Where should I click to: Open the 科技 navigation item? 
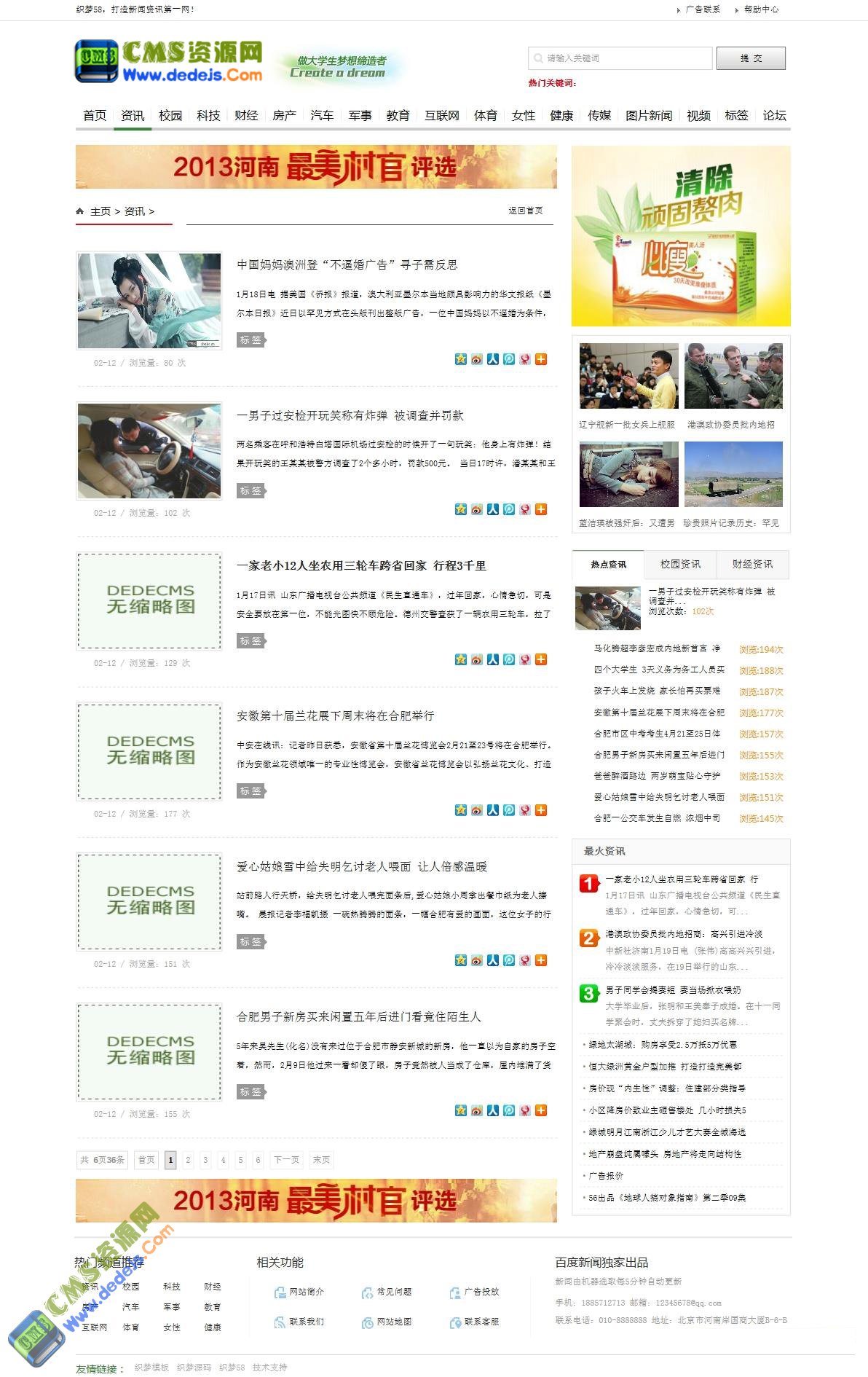point(208,115)
